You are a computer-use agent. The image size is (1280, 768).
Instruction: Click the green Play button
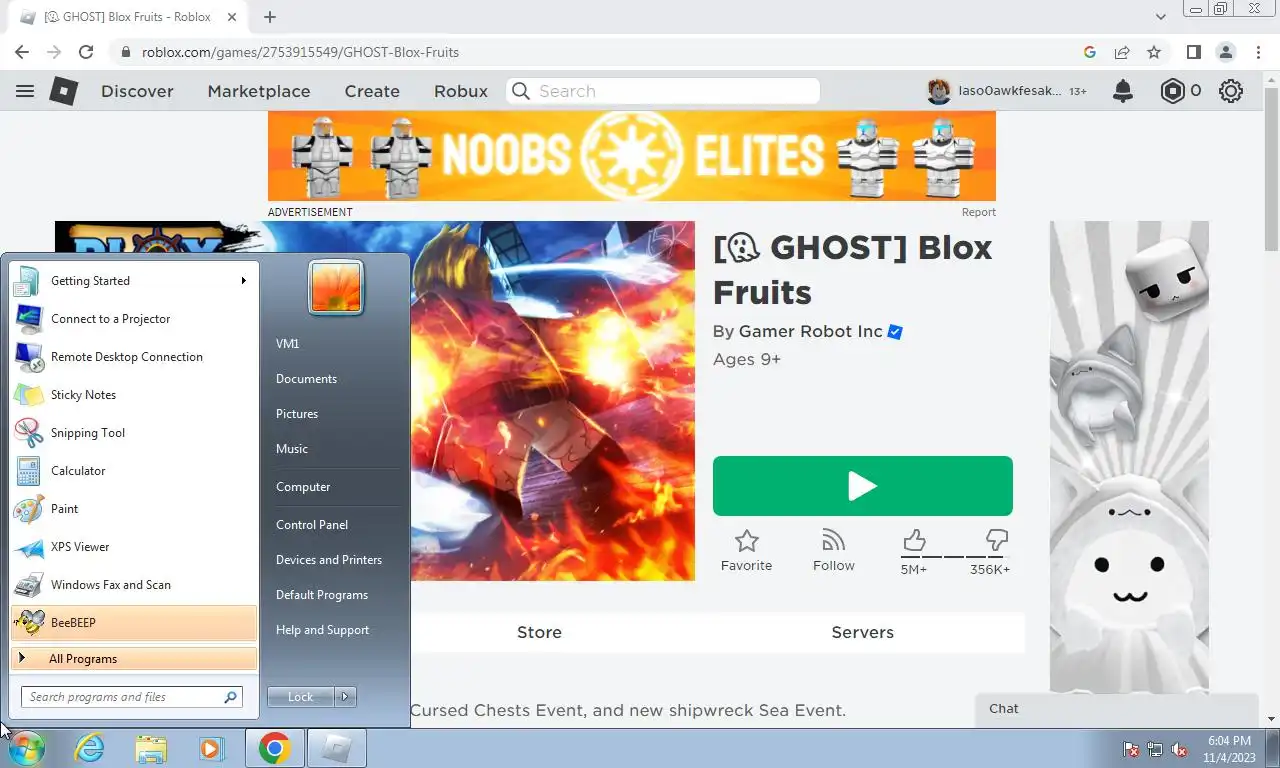(x=862, y=486)
